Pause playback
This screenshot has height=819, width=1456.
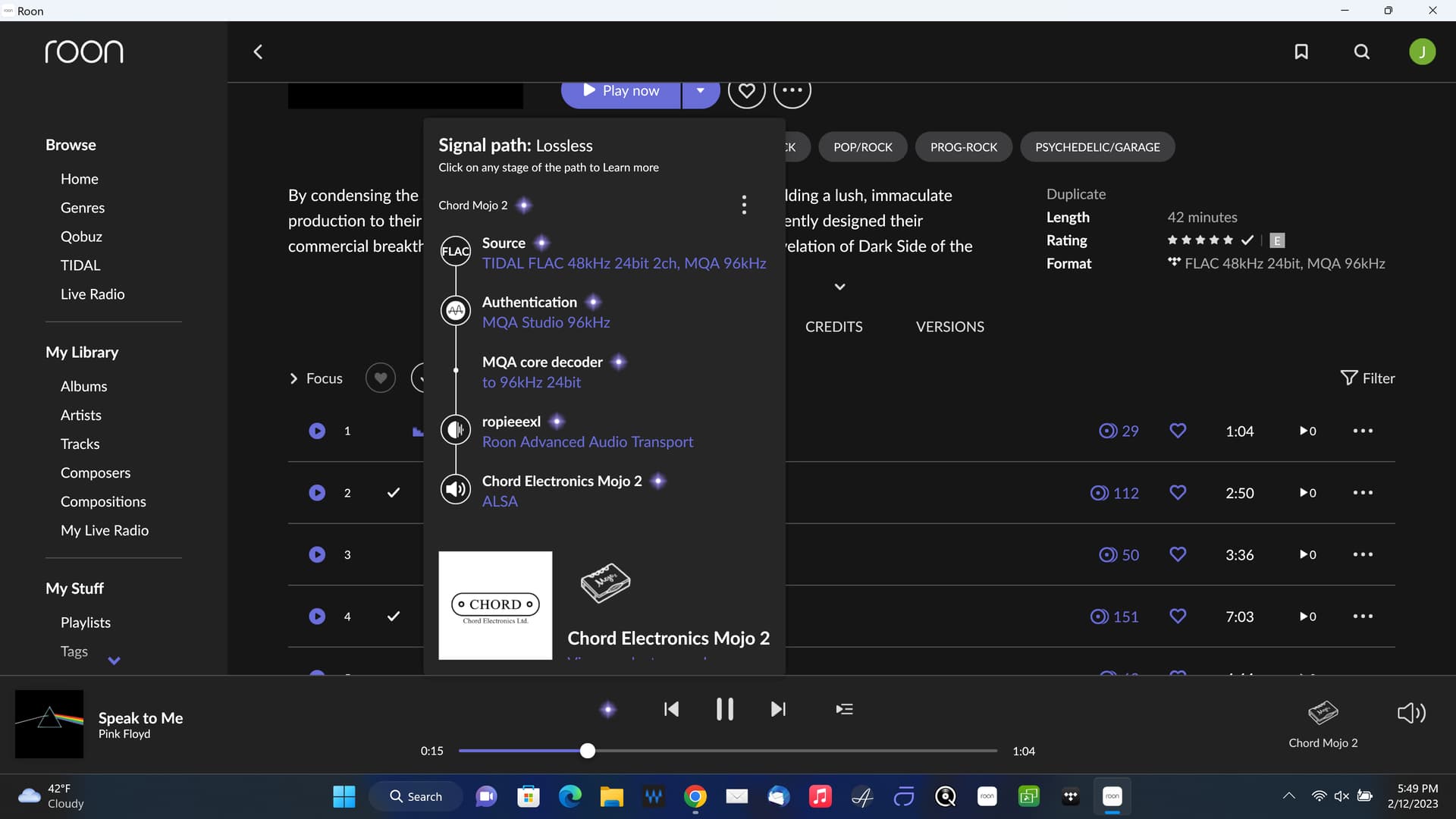(x=725, y=709)
